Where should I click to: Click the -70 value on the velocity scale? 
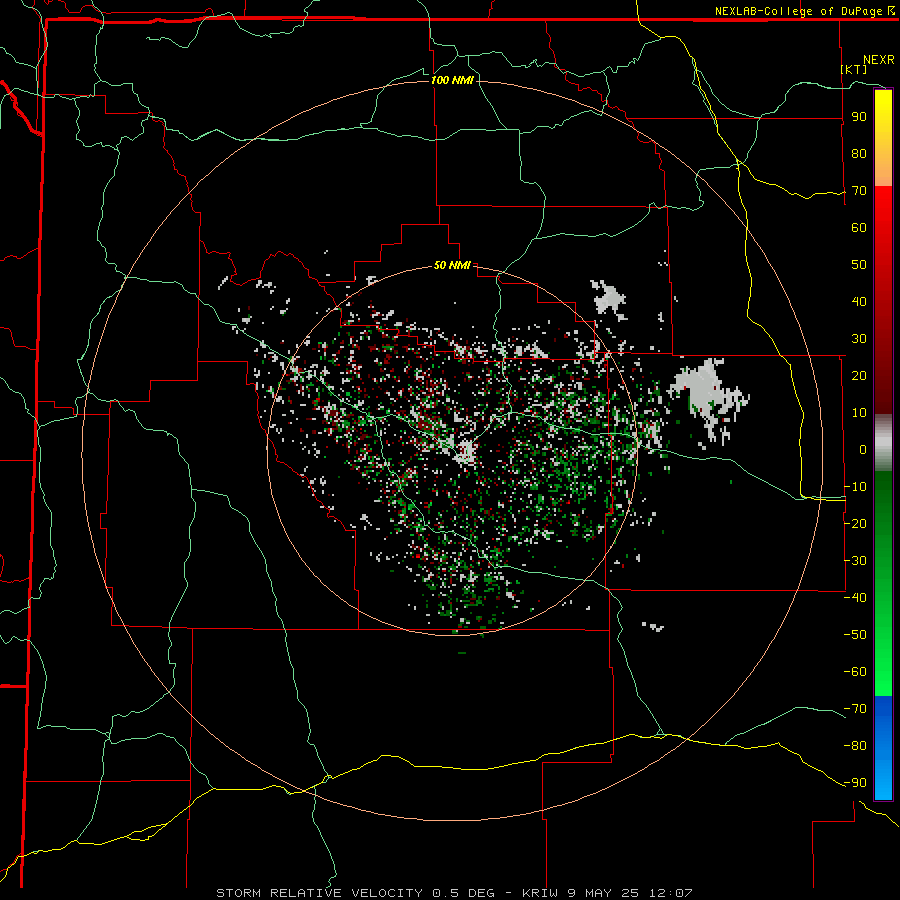[855, 709]
